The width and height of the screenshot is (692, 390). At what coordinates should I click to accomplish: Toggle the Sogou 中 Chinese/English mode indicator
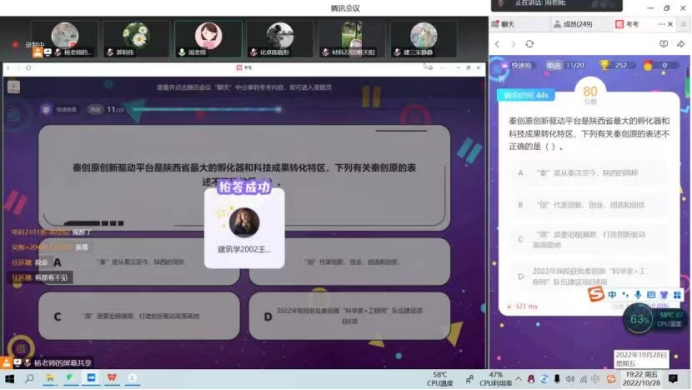pyautogui.click(x=612, y=295)
